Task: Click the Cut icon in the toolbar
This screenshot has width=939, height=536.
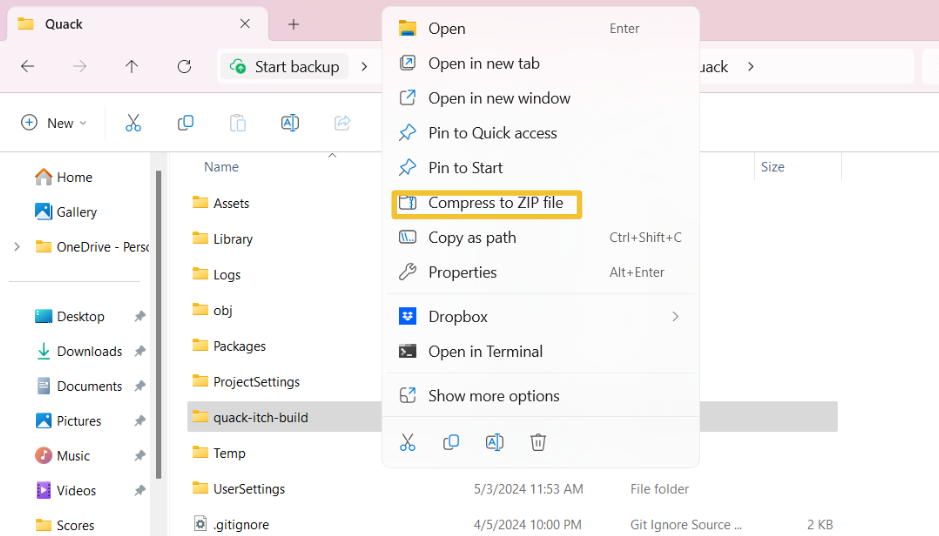Action: pos(133,123)
